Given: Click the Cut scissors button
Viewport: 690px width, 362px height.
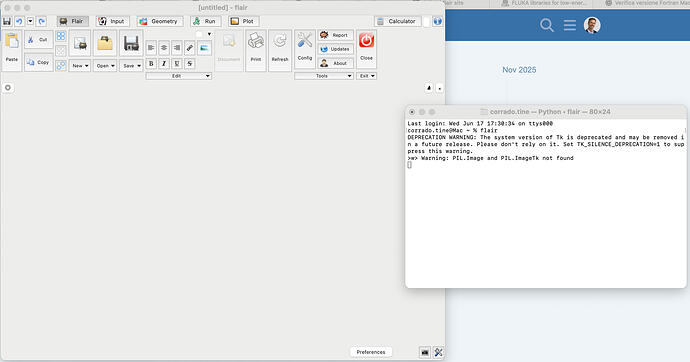Looking at the screenshot, I should [x=38, y=40].
